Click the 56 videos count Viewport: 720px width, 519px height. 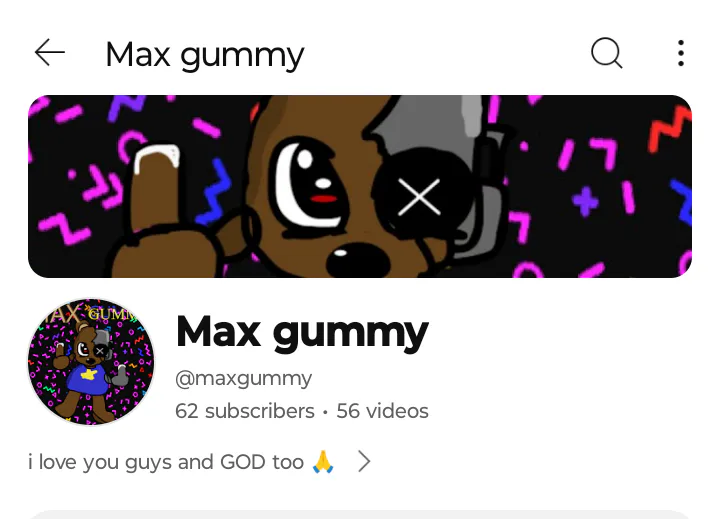[x=382, y=411]
